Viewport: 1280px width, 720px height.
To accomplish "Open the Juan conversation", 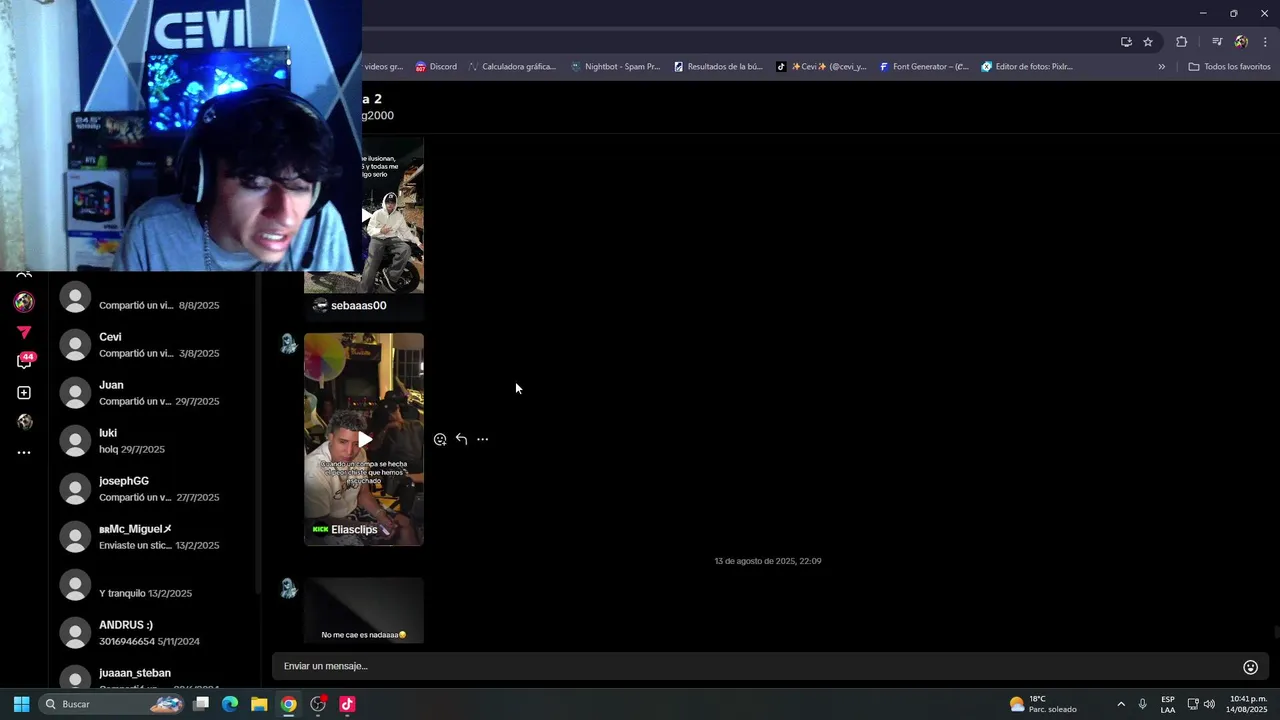I will pos(152,393).
